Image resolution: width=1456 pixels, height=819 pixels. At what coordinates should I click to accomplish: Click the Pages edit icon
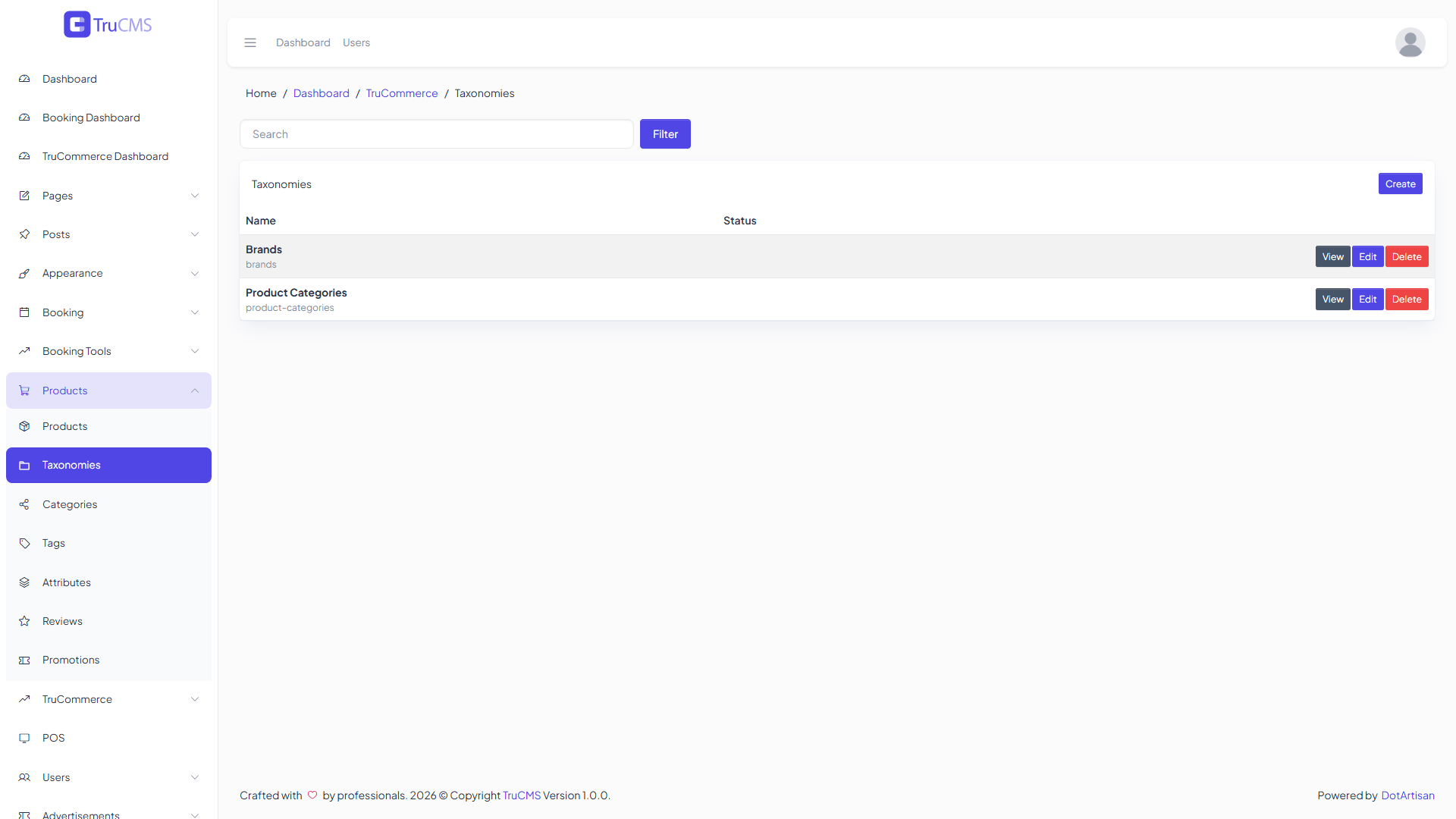24,196
